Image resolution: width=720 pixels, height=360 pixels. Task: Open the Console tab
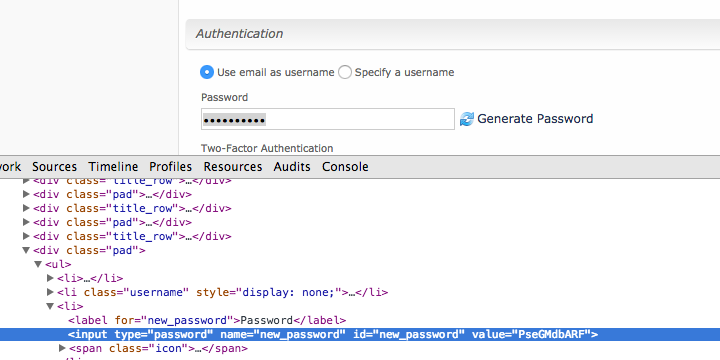[x=345, y=167]
